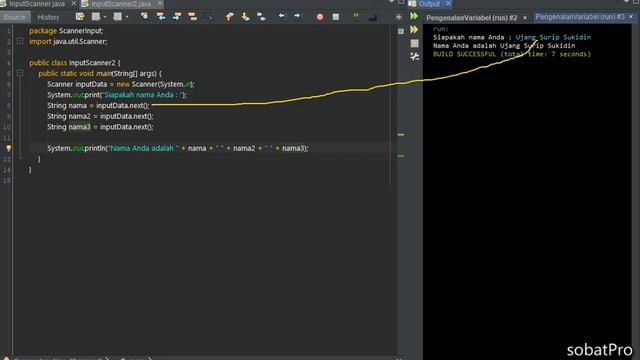Click the System.out.print 'Siapakah nama Anda' line
The image size is (640, 360).
(117, 95)
